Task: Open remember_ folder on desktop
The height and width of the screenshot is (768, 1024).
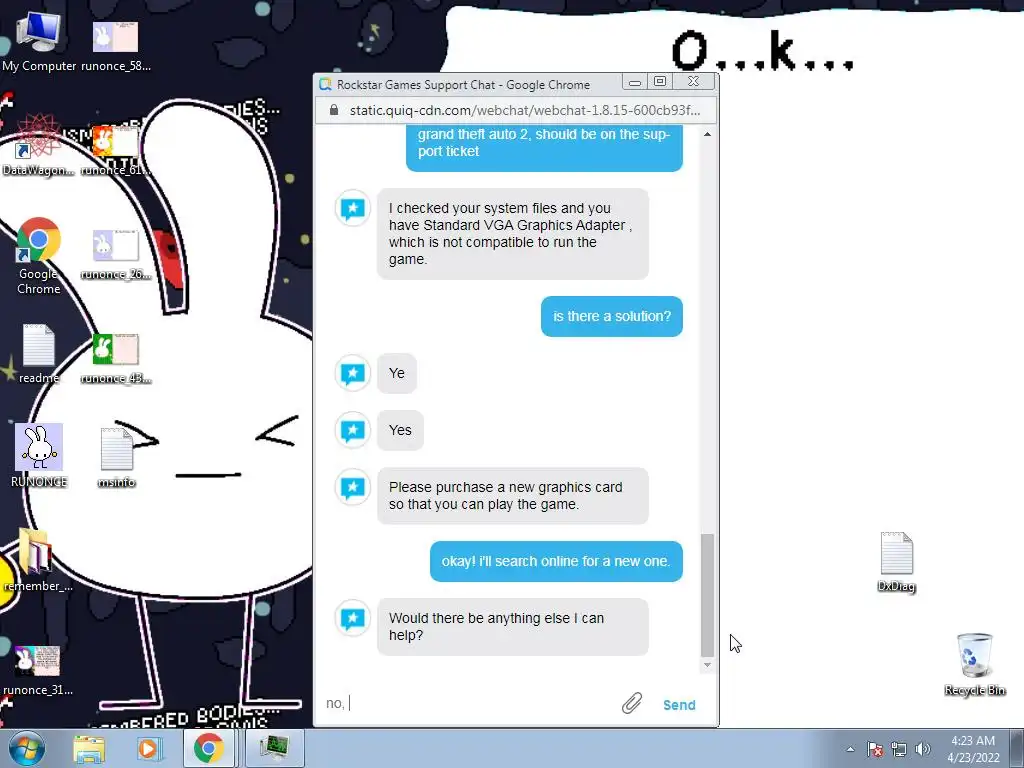Action: point(37,560)
